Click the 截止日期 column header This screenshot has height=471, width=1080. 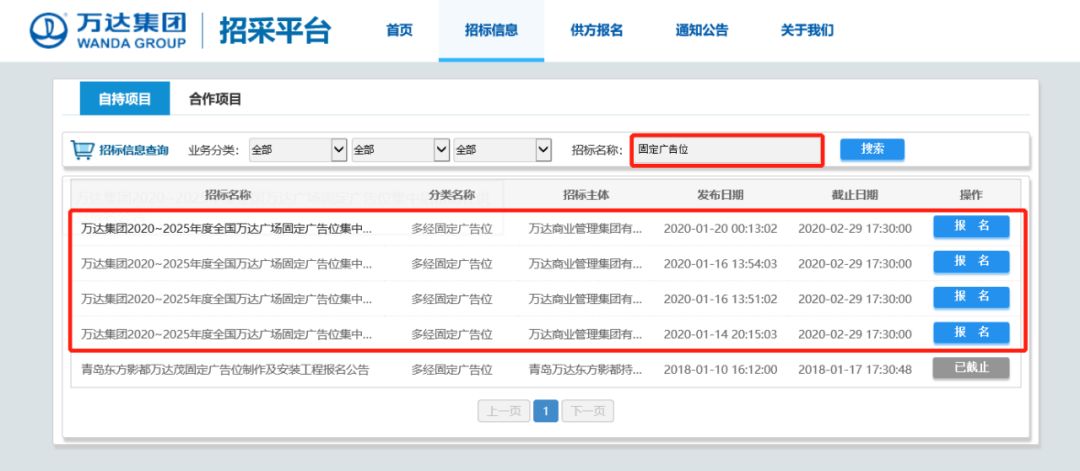click(855, 195)
